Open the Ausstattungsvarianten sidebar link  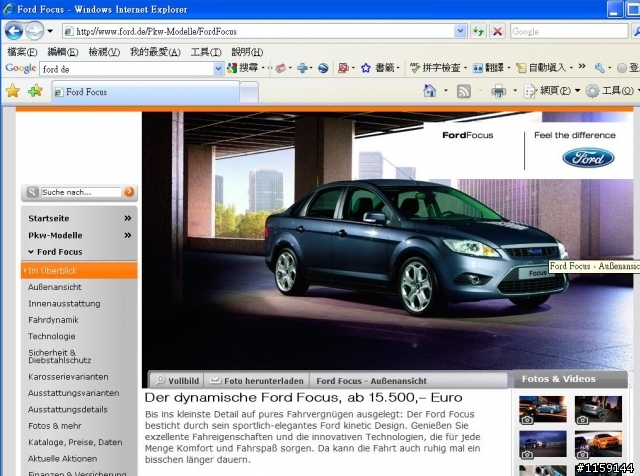pyautogui.click(x=73, y=393)
